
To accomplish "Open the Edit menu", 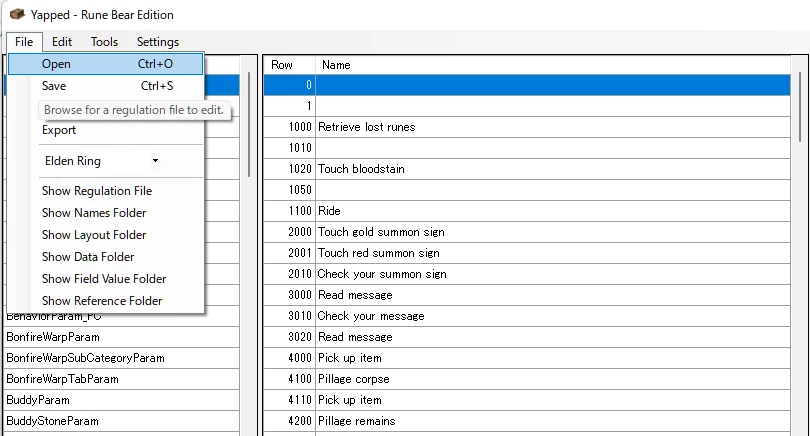I will [x=62, y=42].
